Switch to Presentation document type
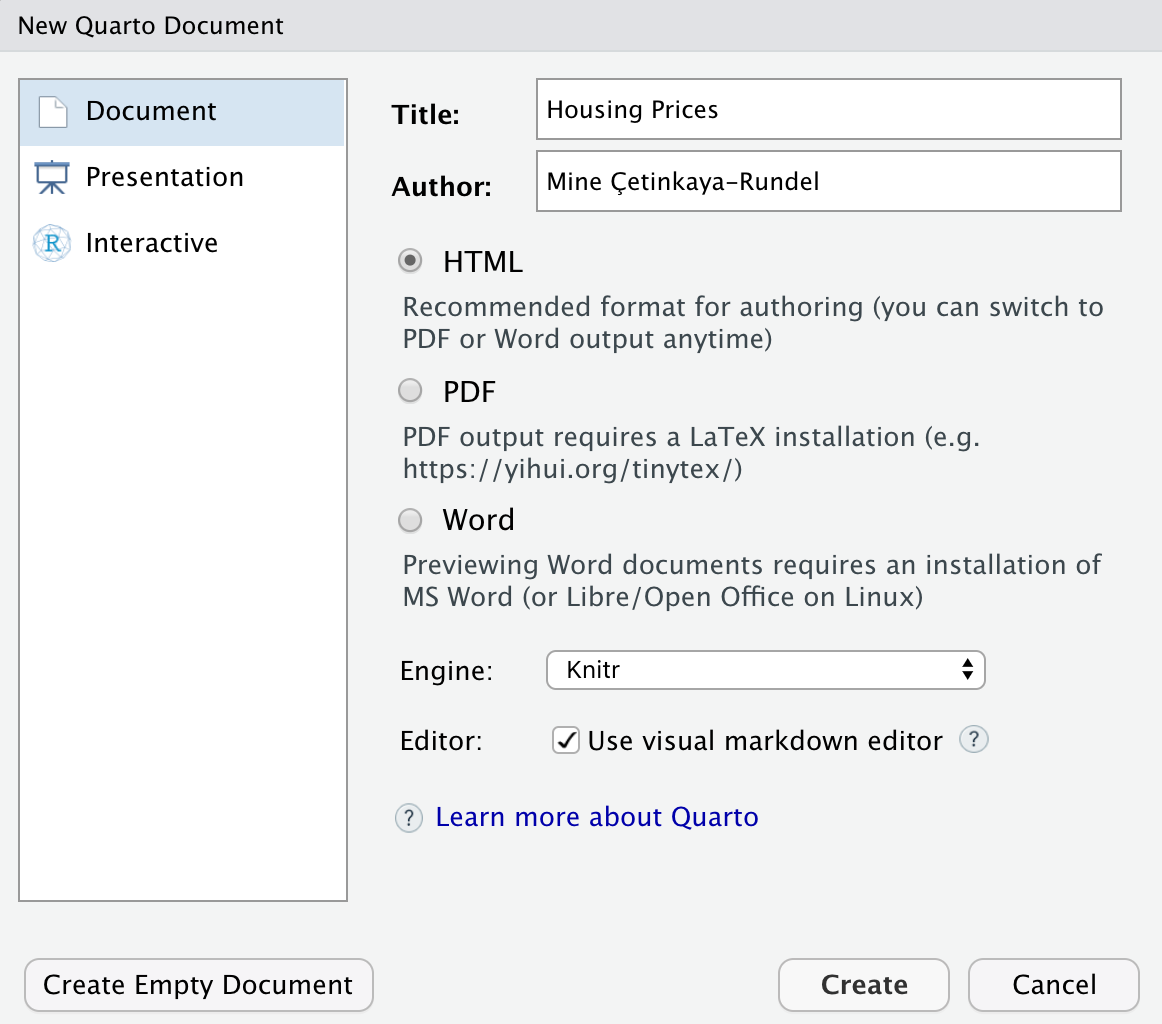Viewport: 1162px width, 1024px height. [165, 176]
